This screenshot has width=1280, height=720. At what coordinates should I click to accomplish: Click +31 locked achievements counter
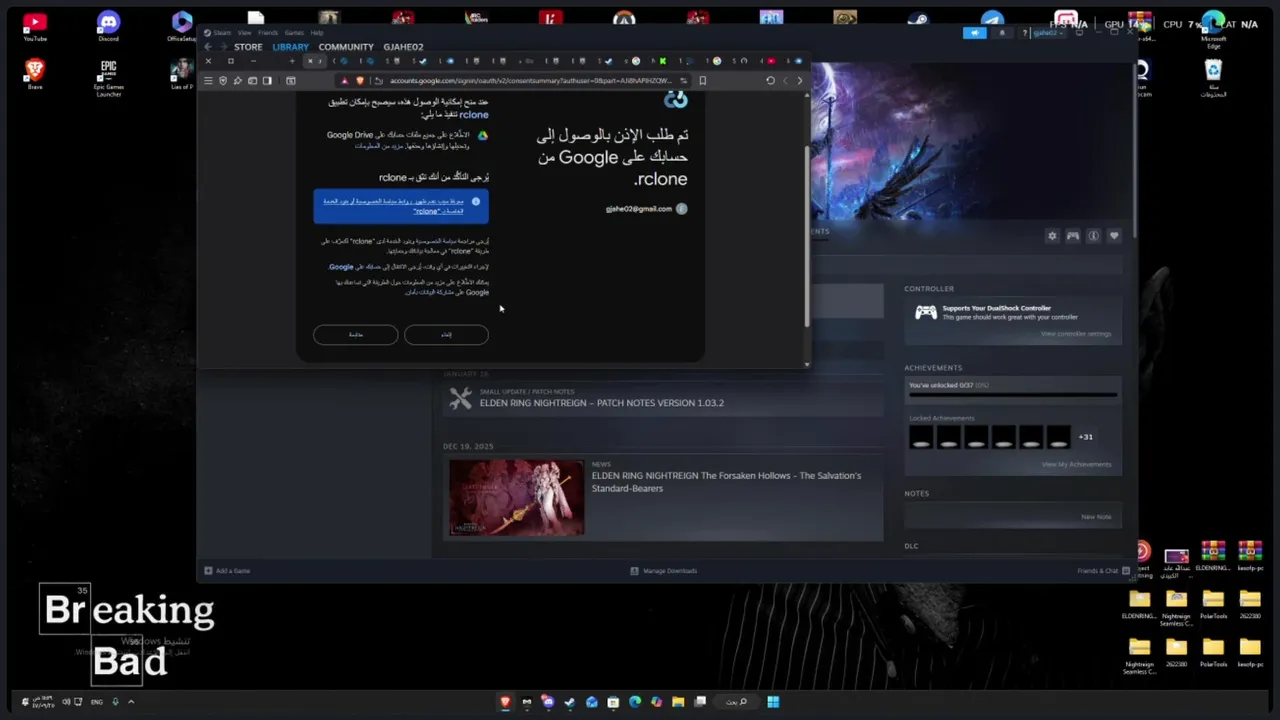click(1085, 437)
